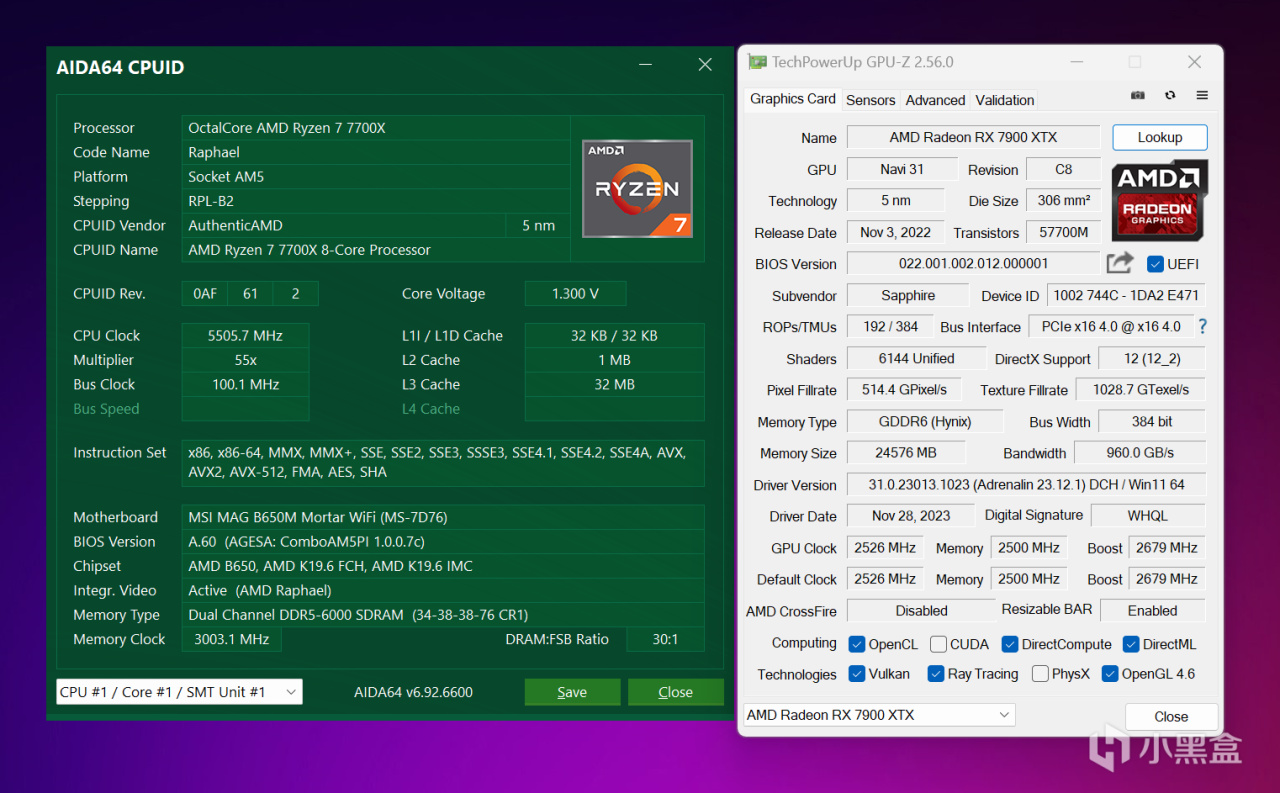1280x793 pixels.
Task: Click the GPU-Z screenshot camera icon
Action: coord(1138,96)
